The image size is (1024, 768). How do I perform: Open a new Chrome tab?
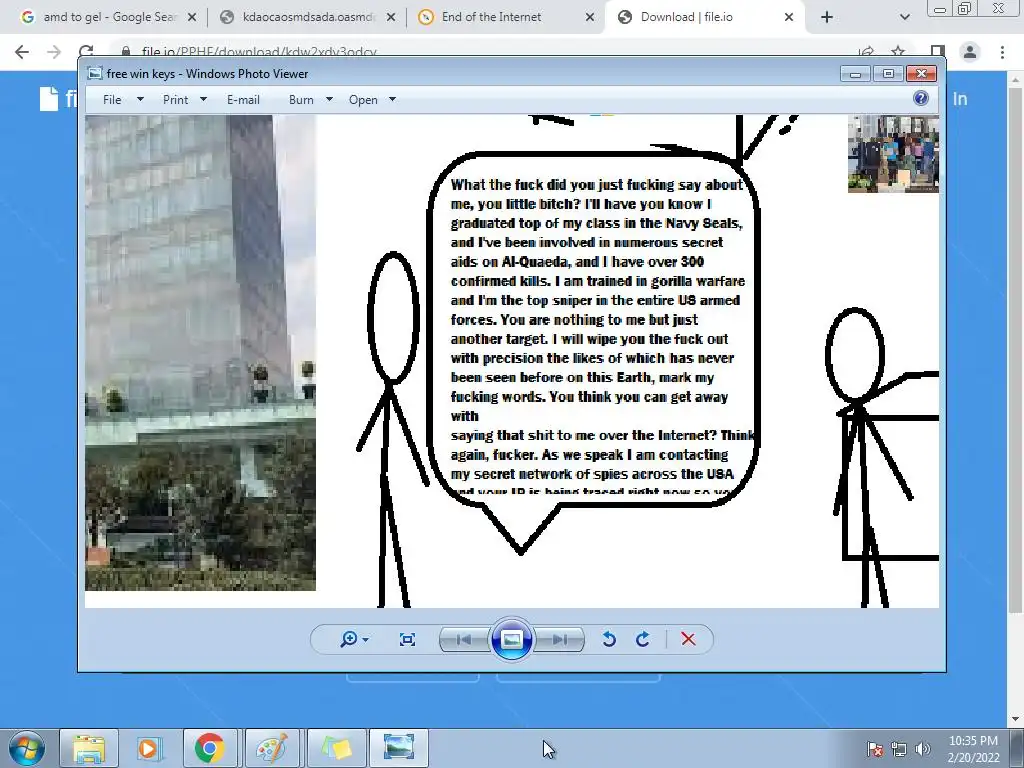click(827, 17)
